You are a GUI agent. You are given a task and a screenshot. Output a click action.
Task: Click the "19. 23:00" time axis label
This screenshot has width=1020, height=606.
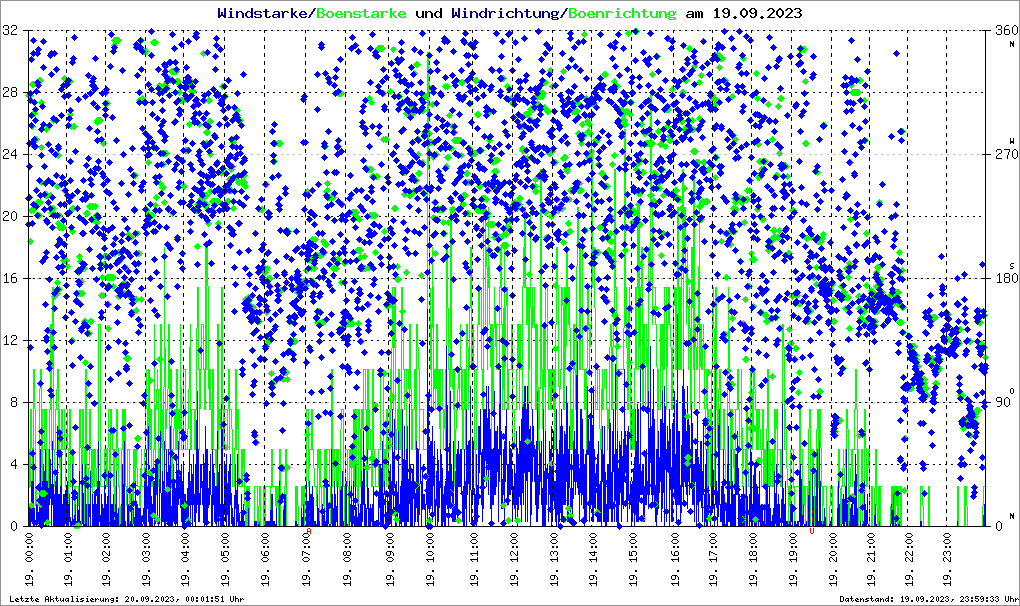(947, 560)
